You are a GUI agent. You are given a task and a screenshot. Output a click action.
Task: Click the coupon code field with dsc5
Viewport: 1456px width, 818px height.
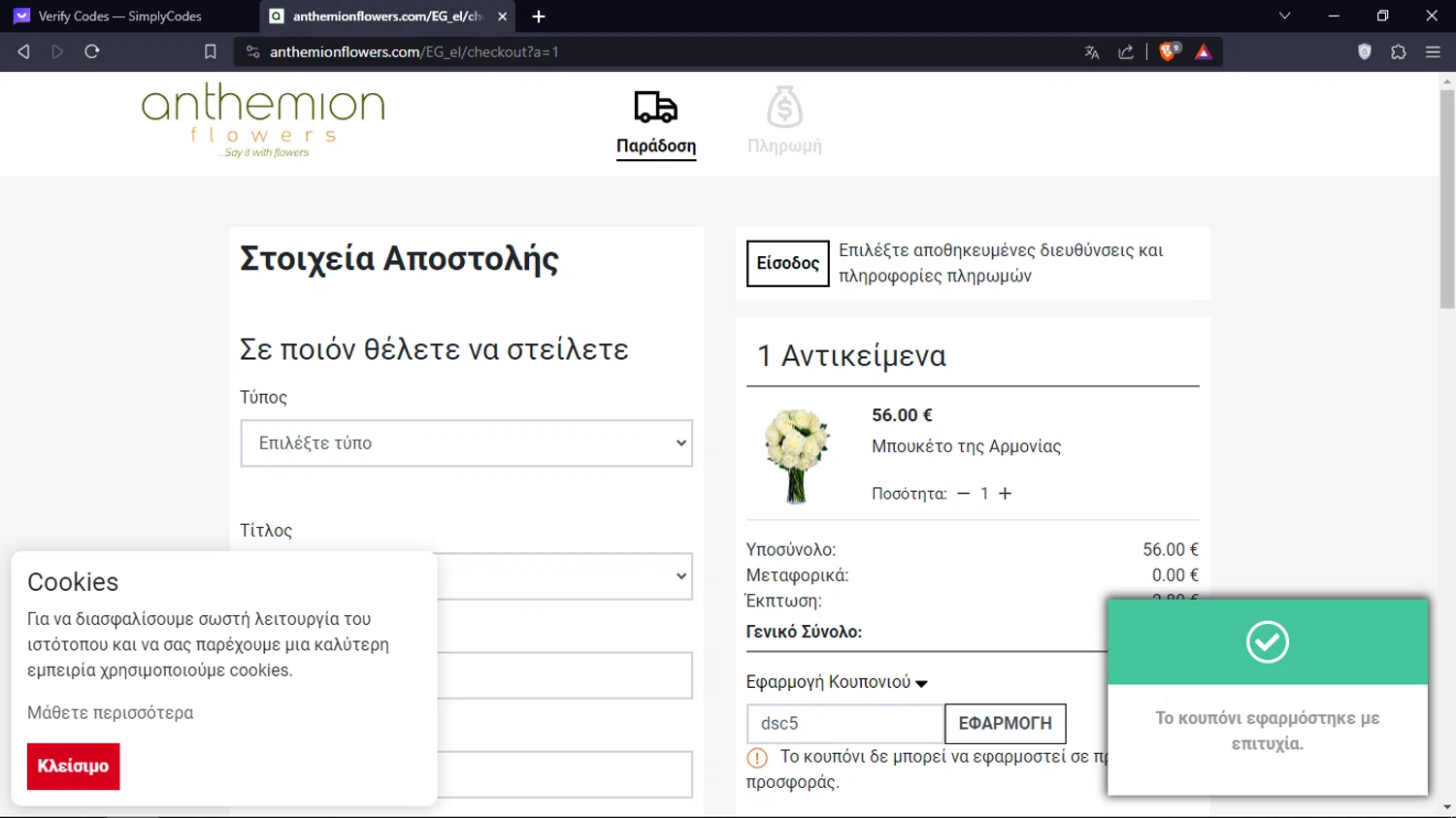(844, 724)
